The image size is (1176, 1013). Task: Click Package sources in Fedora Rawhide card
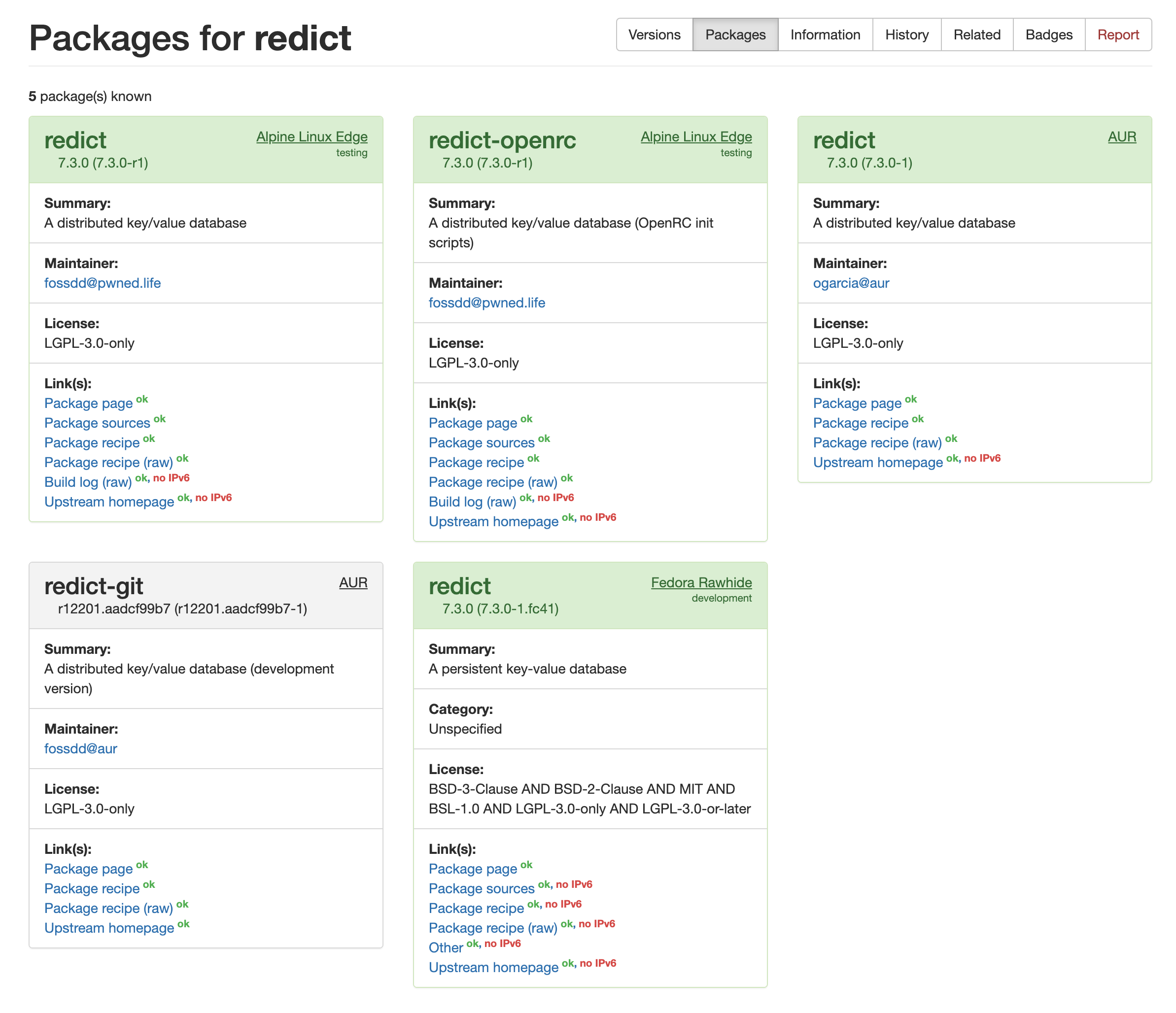482,889
